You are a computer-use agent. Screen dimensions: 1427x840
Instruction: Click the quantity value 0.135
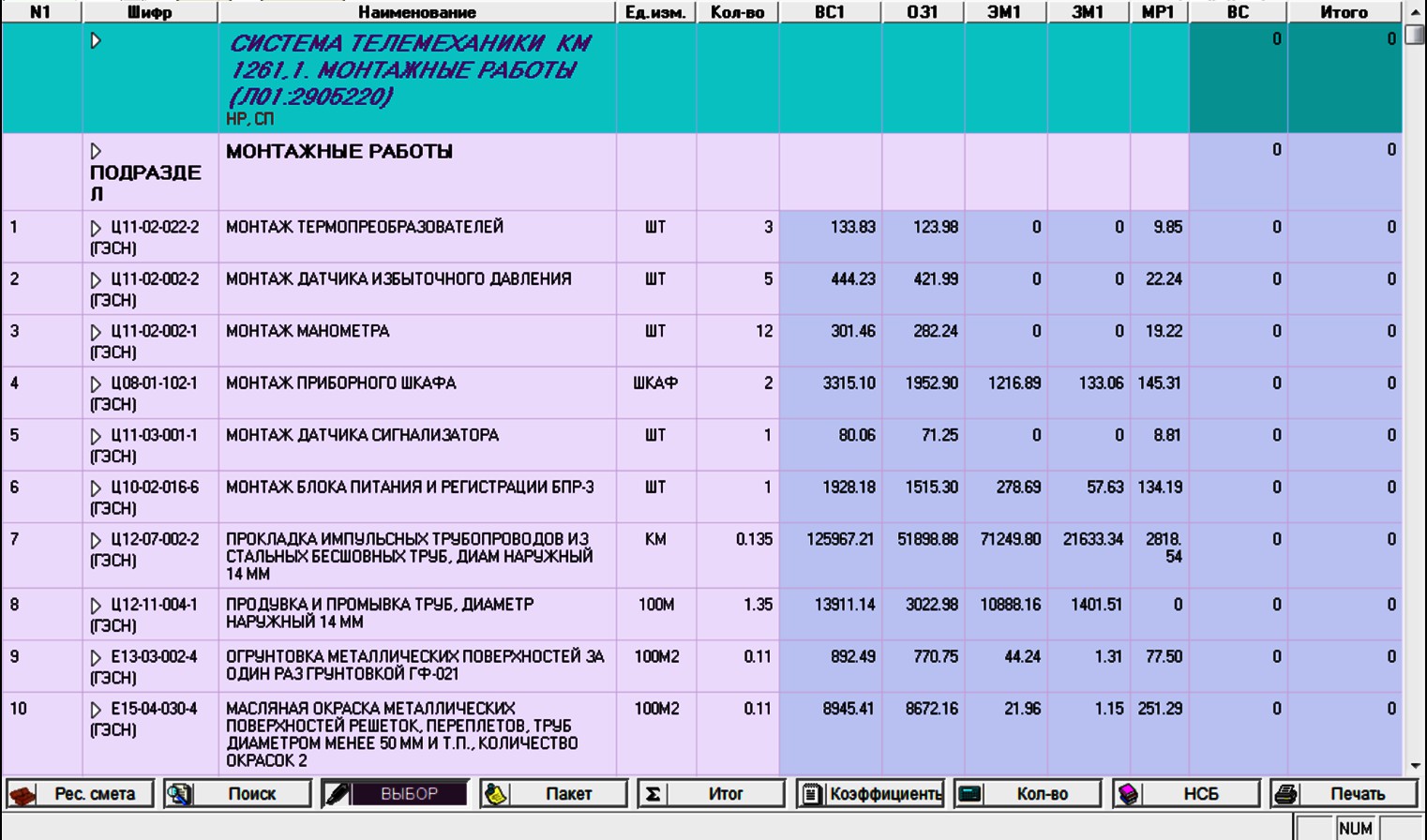(755, 539)
